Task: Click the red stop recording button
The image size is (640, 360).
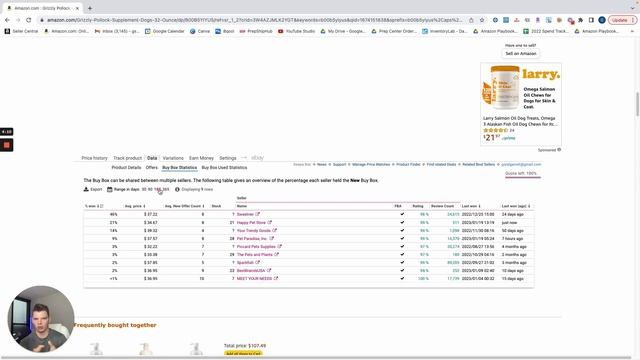Action: click(7, 145)
